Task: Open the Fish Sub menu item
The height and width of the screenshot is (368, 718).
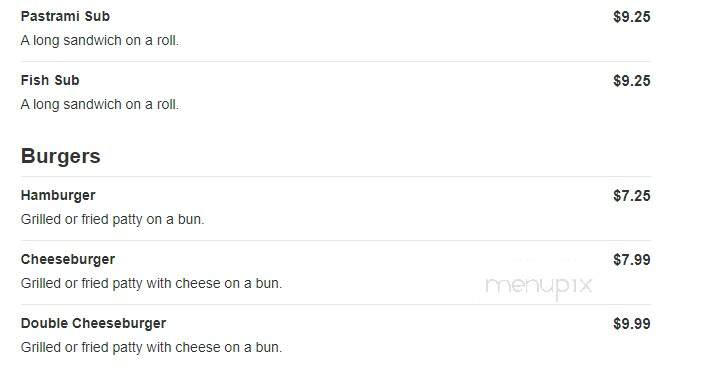Action: tap(50, 81)
